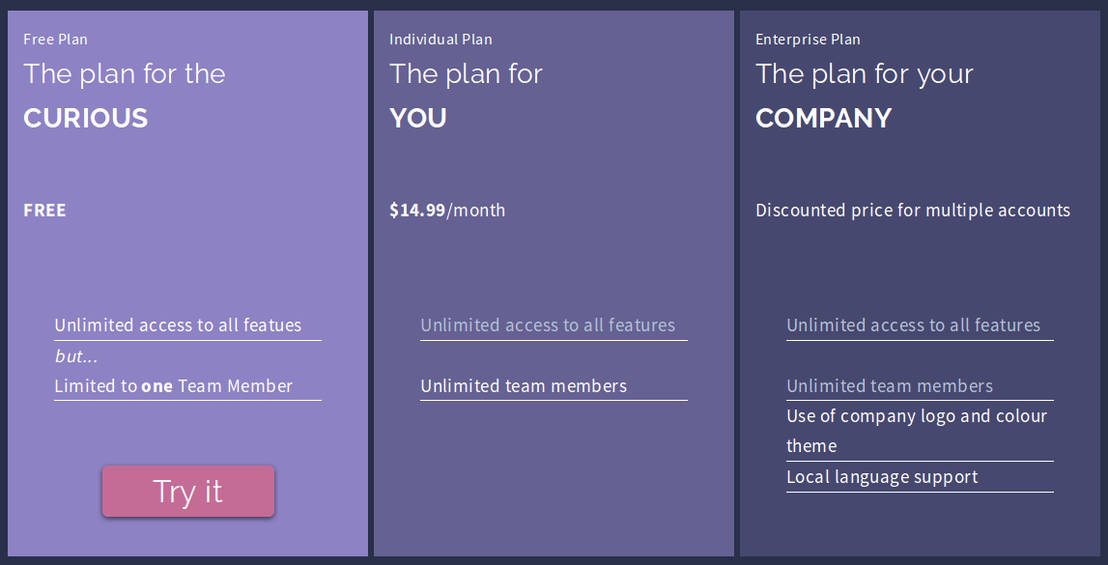Viewport: 1108px width, 565px height.
Task: Select Limited to one Team Member feature
Action: pos(174,386)
